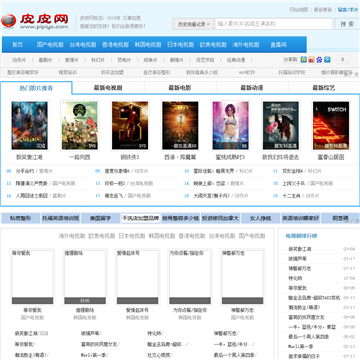Open the Iron Man 3 poster thumbnail

coord(130,125)
